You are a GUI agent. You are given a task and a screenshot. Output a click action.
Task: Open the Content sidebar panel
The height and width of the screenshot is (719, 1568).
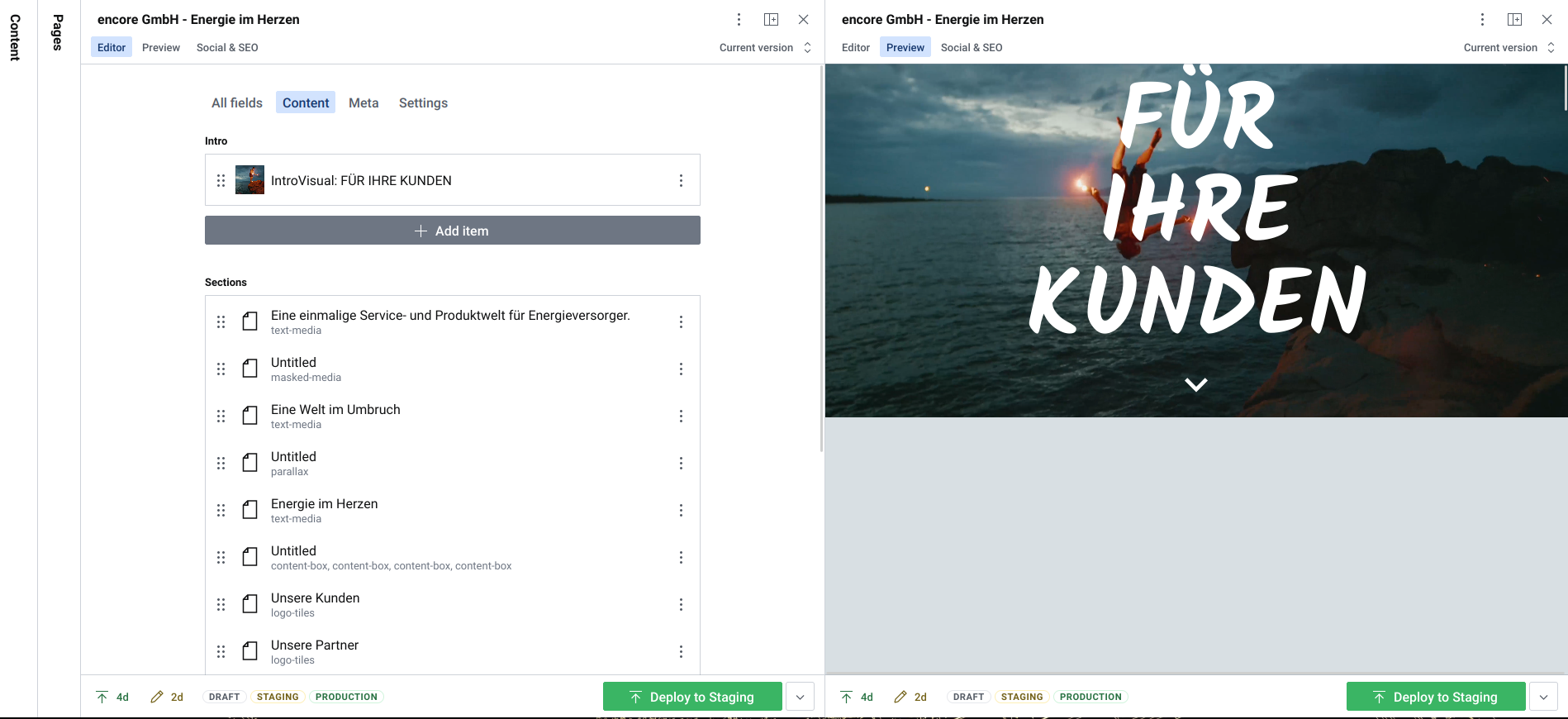15,37
